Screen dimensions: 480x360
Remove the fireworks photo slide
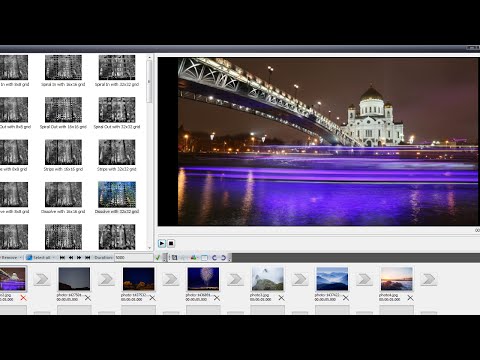point(217,298)
